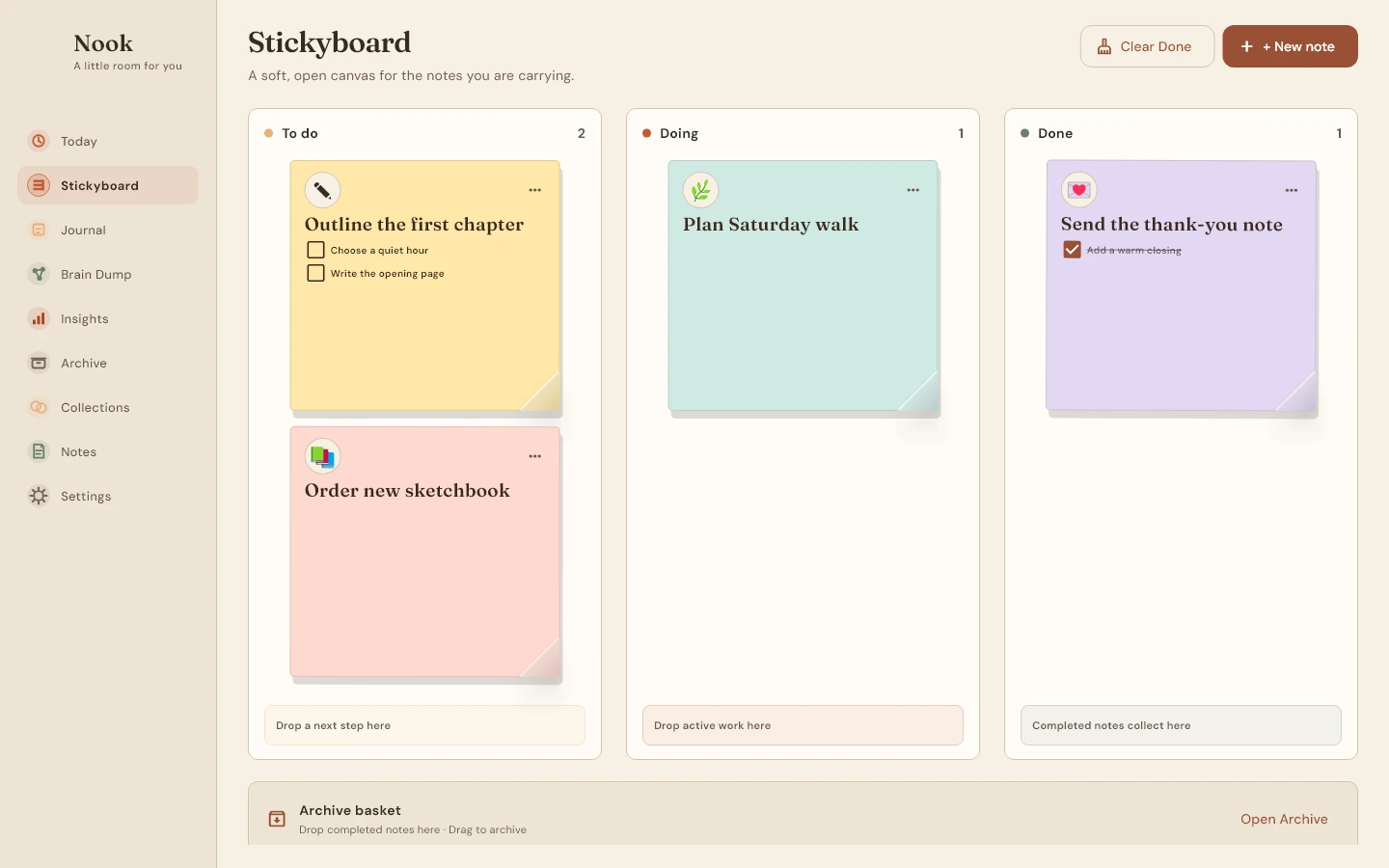The height and width of the screenshot is (868, 1389).
Task: Open options menu on Plan Saturday walk
Action: pos(913,190)
